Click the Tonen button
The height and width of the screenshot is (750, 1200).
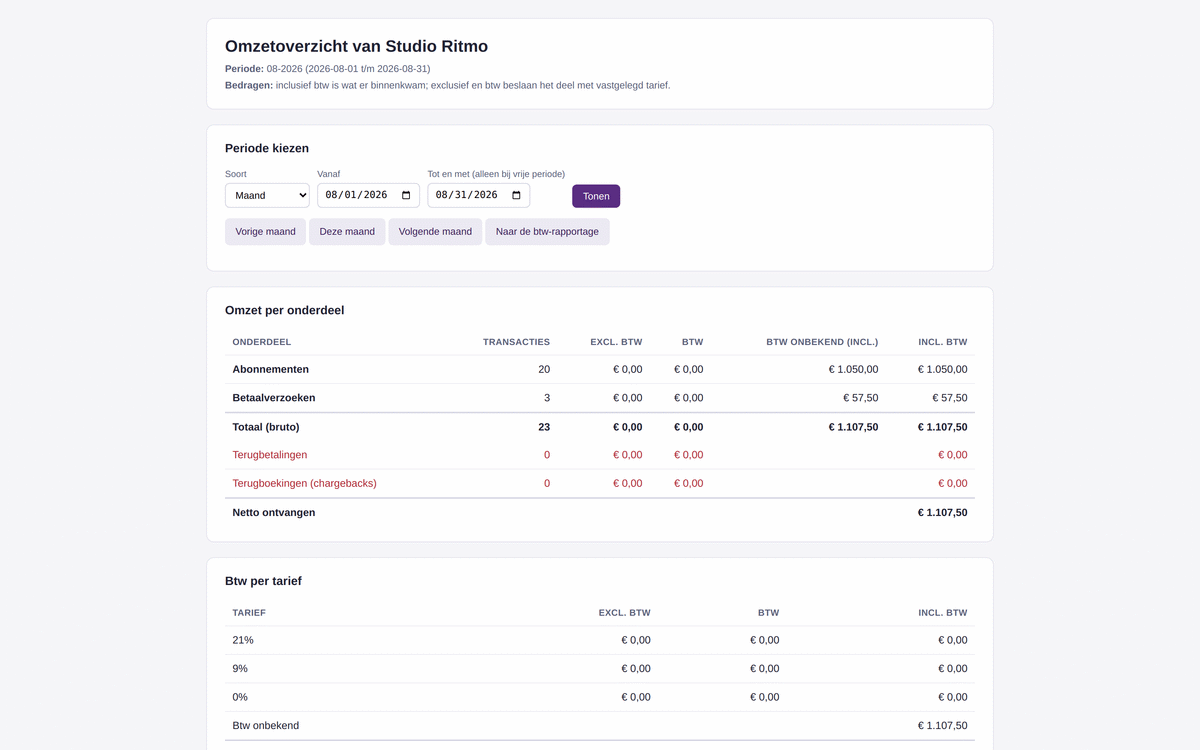pos(596,196)
